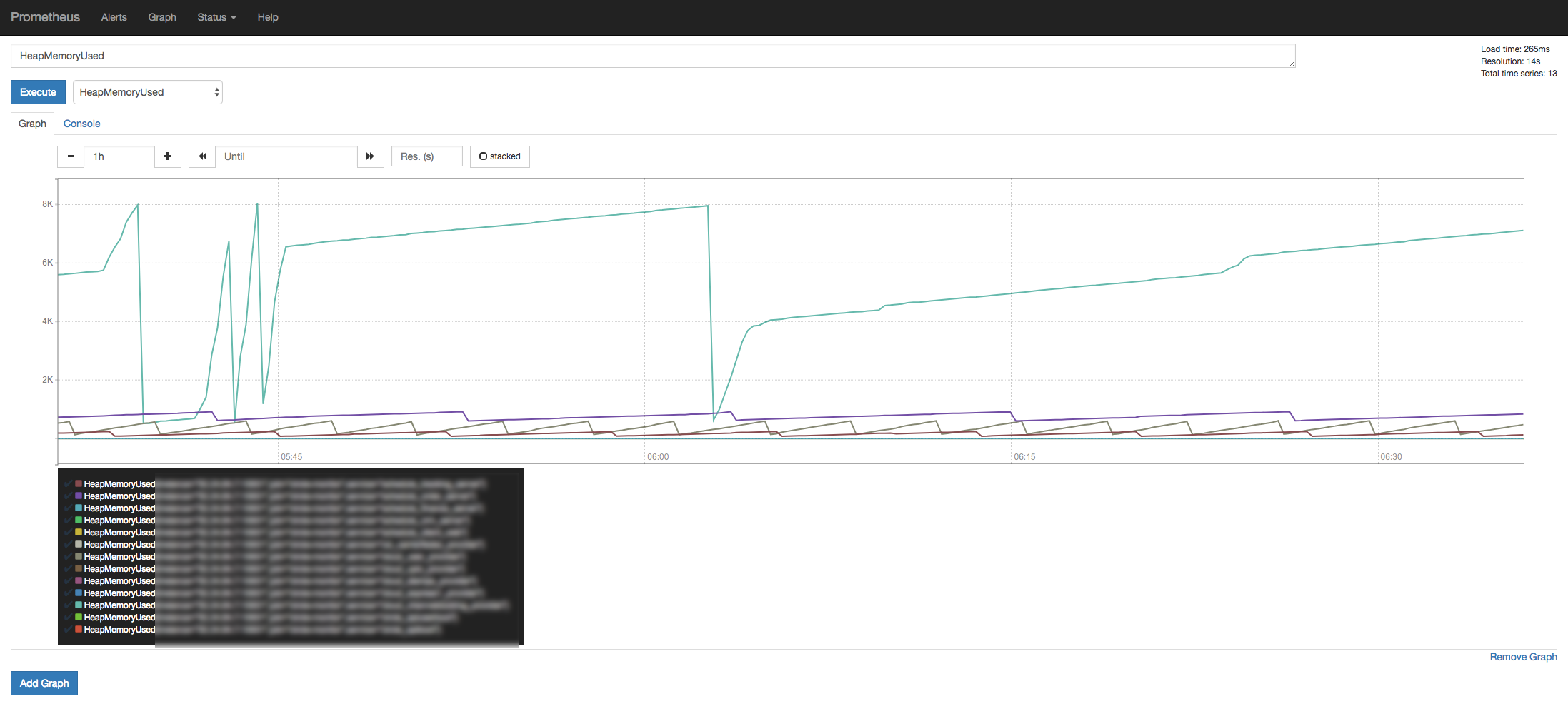Enable the stacked graph option

500,156
